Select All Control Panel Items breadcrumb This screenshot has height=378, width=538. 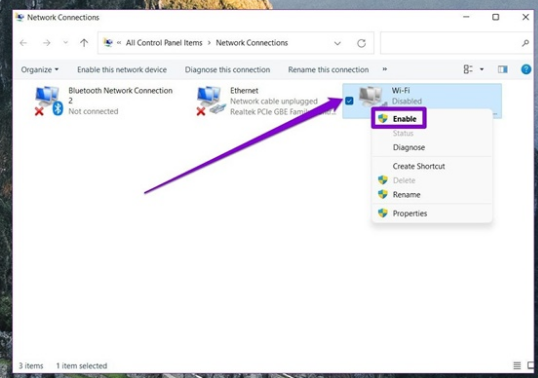pyautogui.click(x=164, y=43)
